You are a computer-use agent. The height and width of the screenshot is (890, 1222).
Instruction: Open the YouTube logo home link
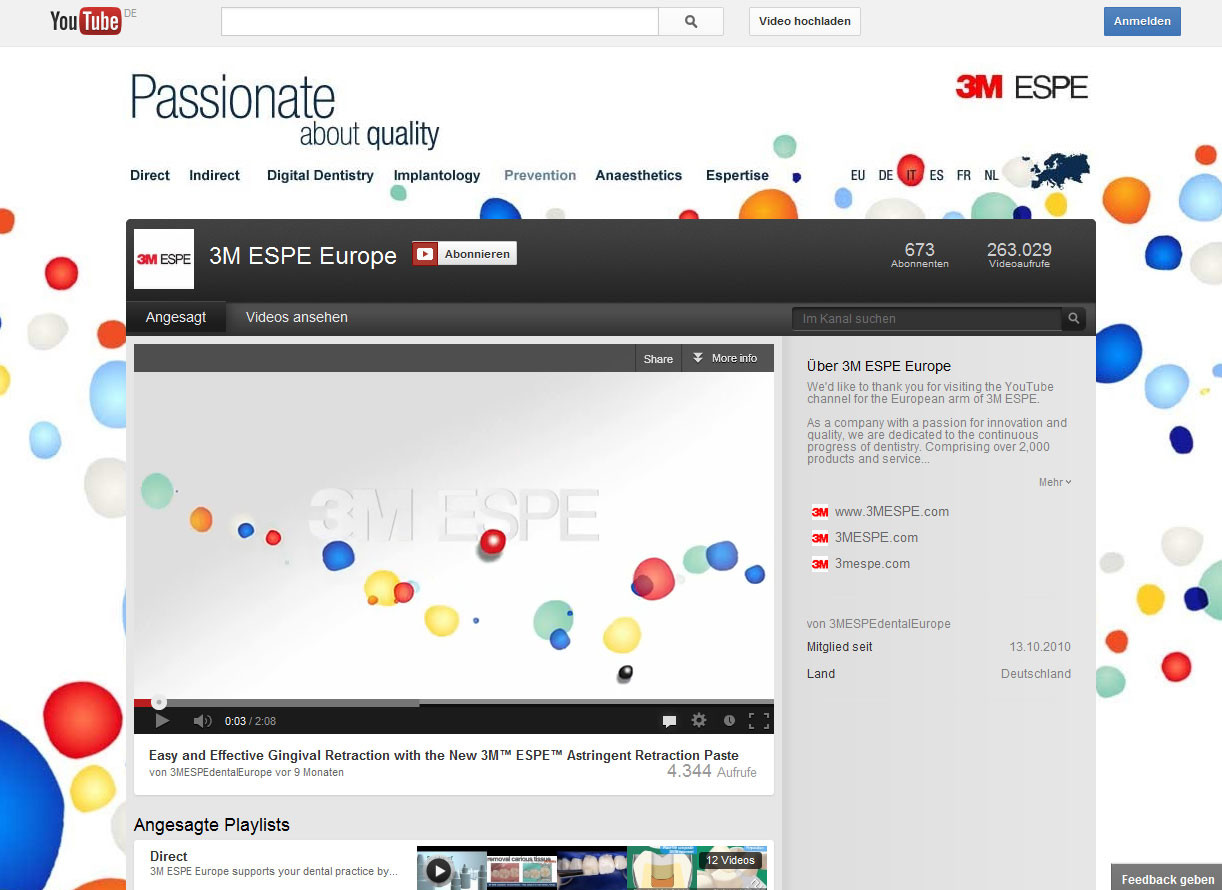click(85, 20)
